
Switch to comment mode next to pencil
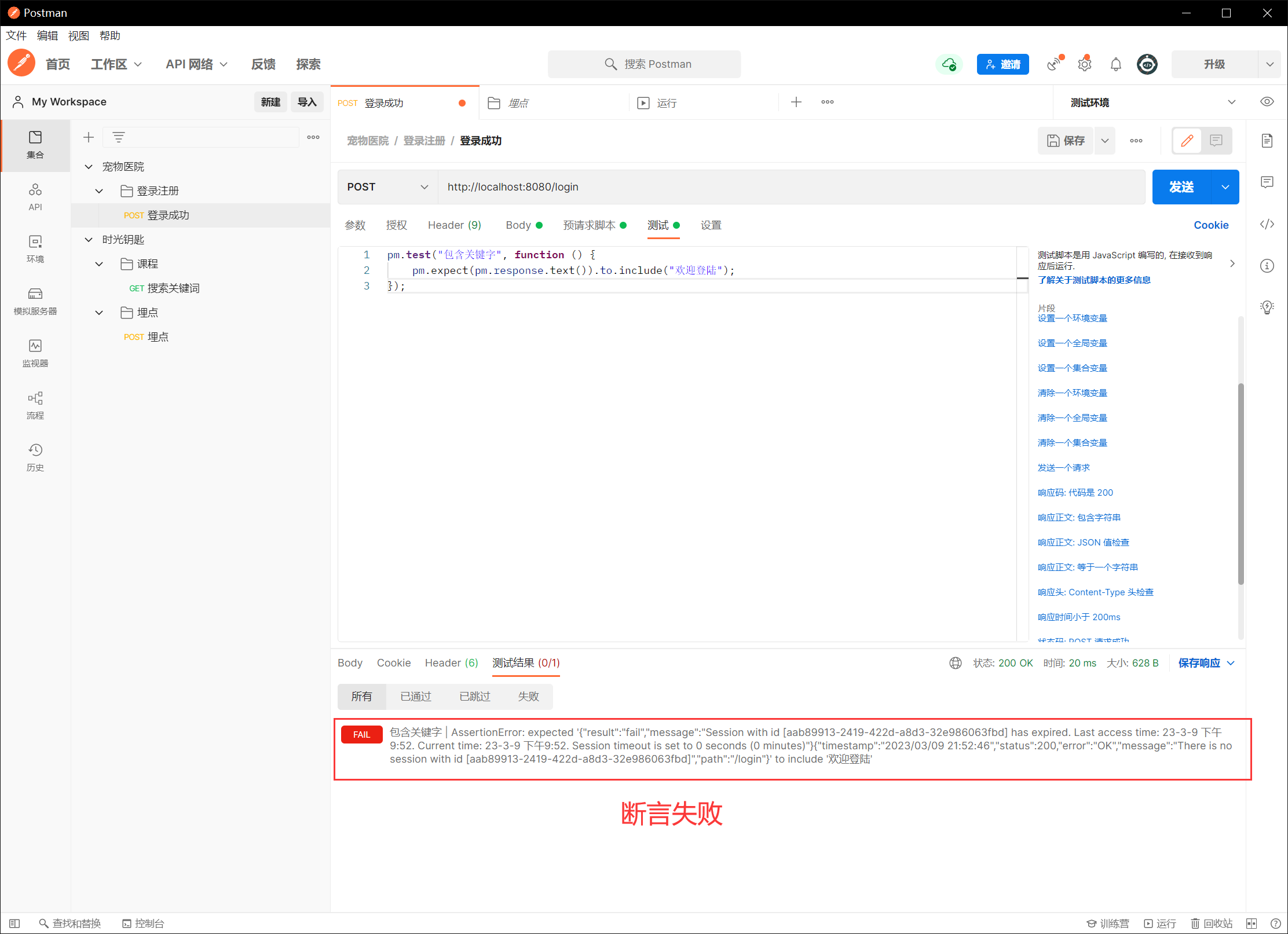click(1216, 141)
